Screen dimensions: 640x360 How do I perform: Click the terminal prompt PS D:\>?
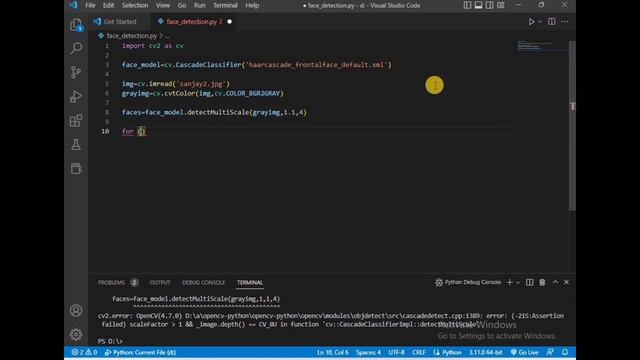[x=110, y=341]
